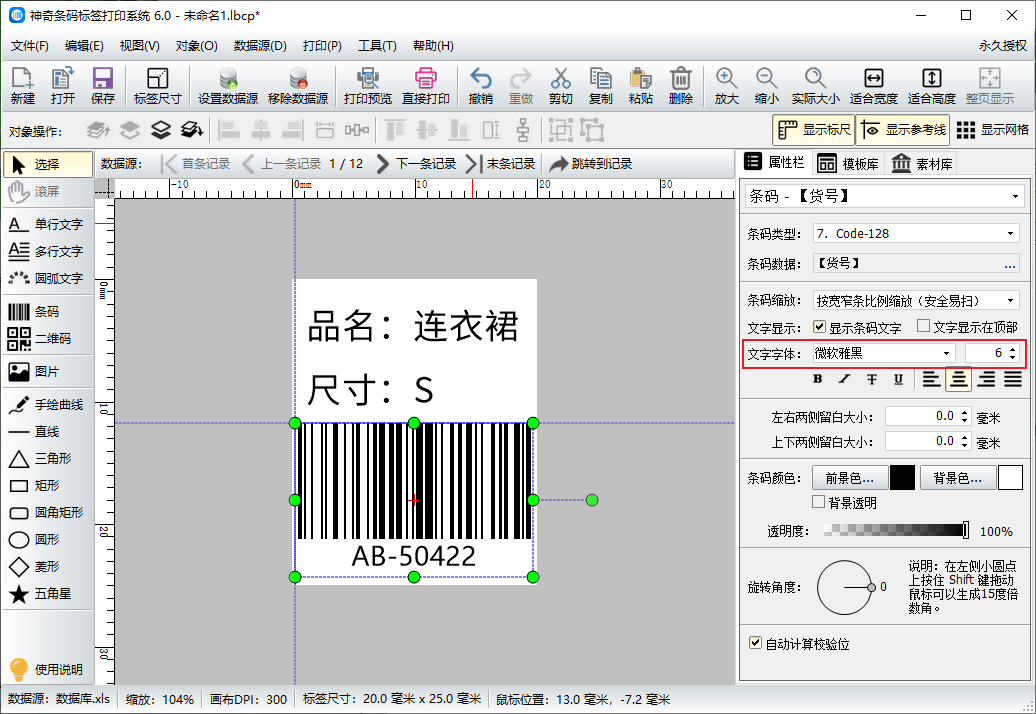Create a new label with 新建
The height and width of the screenshot is (714, 1036).
pos(22,86)
